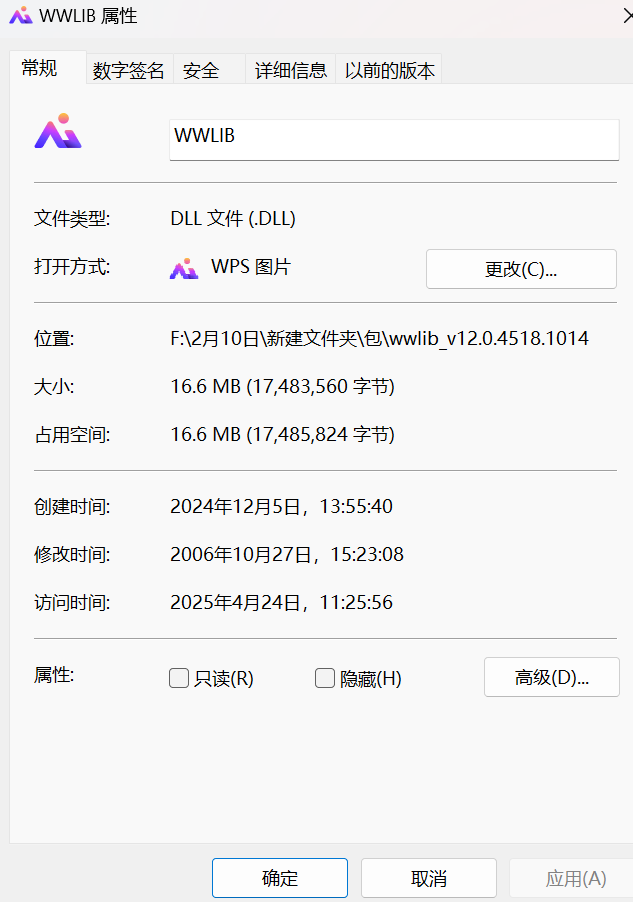
Task: Click the 取消 button
Action: [x=429, y=878]
